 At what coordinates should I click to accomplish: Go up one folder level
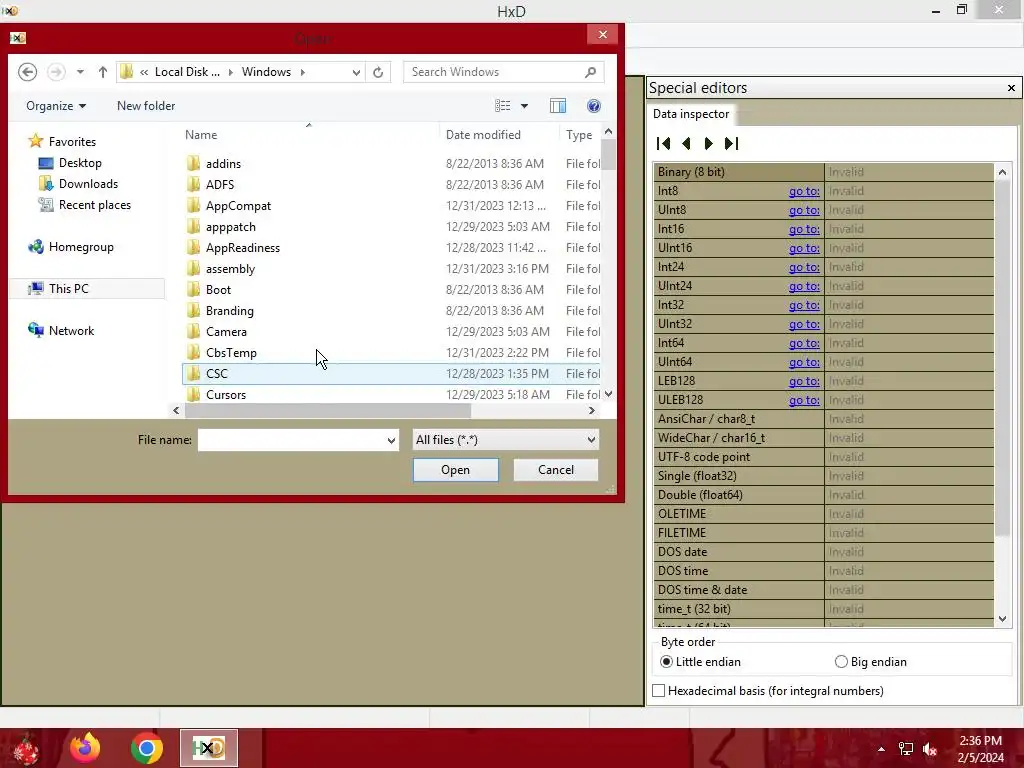coord(103,72)
